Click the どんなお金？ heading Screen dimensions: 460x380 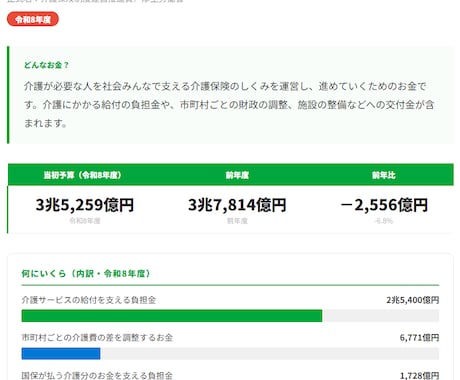(46, 65)
